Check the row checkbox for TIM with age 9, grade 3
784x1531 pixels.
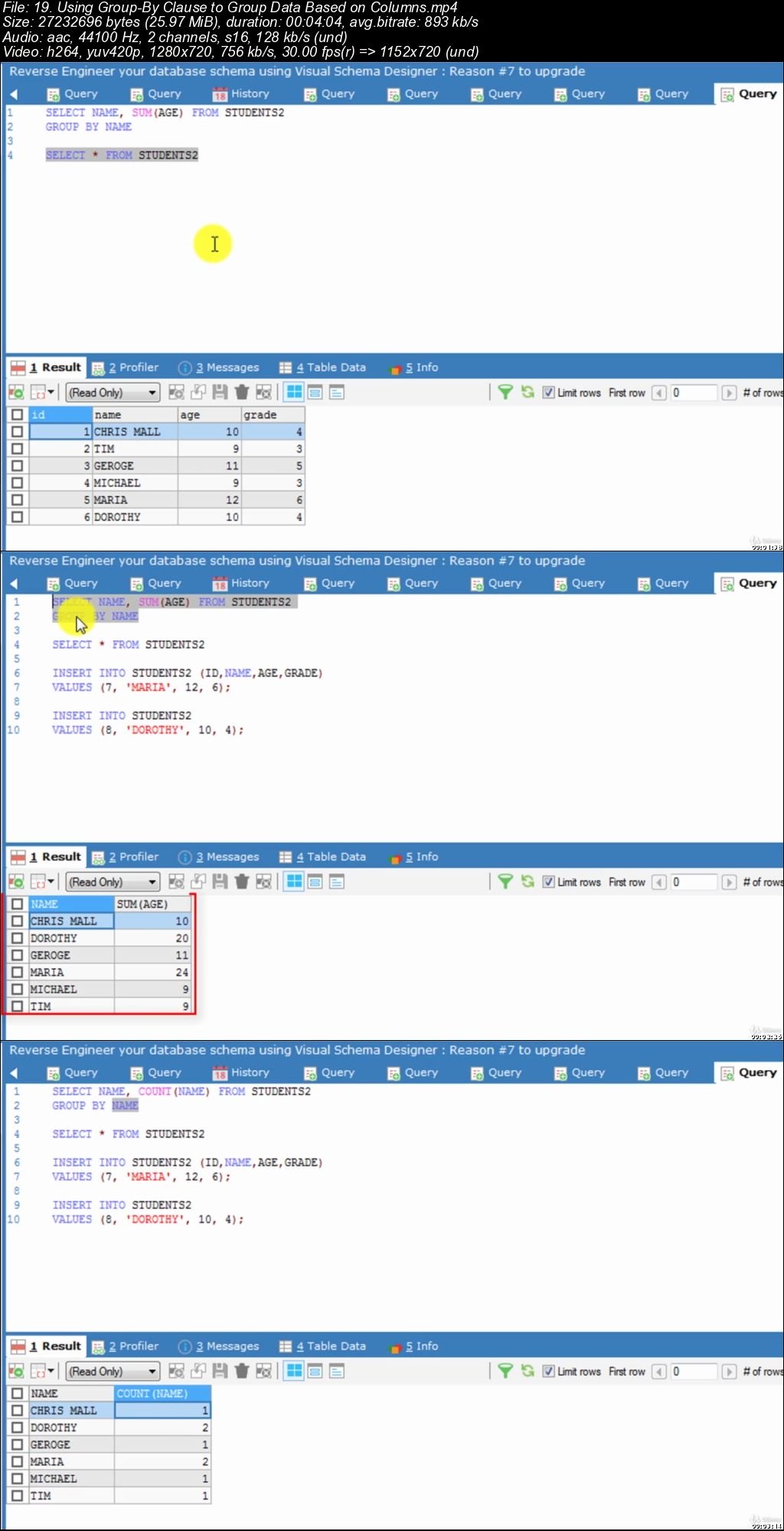point(17,449)
